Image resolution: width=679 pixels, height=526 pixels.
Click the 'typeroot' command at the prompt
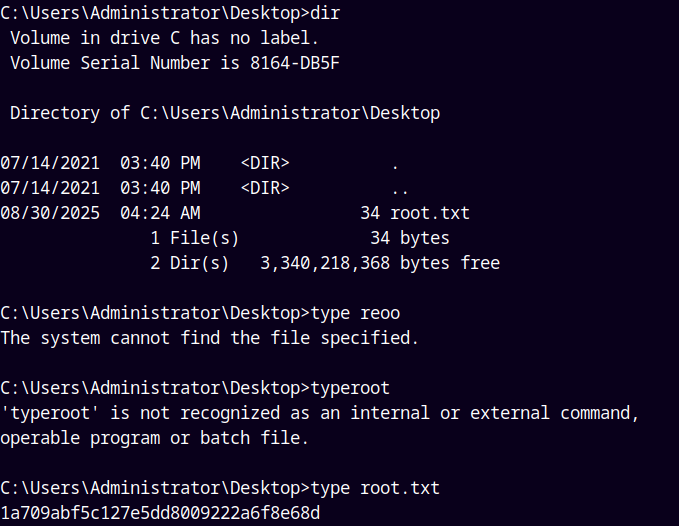click(350, 388)
